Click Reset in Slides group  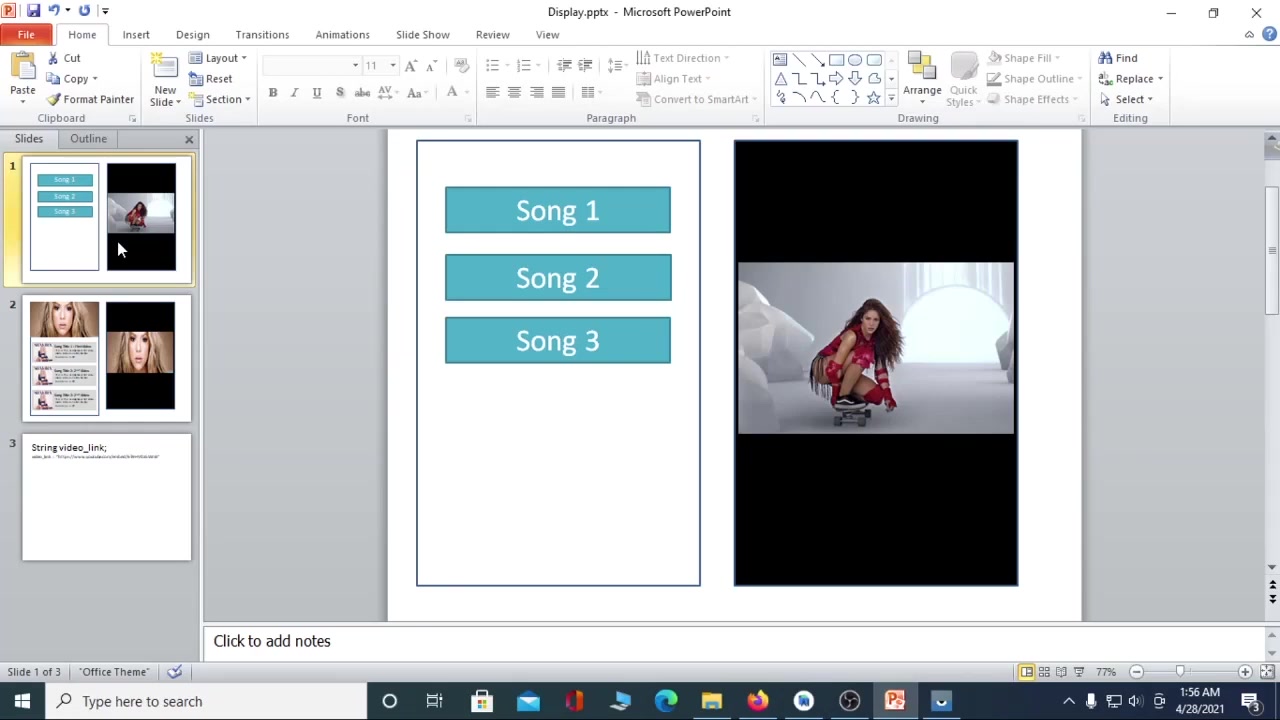tap(211, 79)
